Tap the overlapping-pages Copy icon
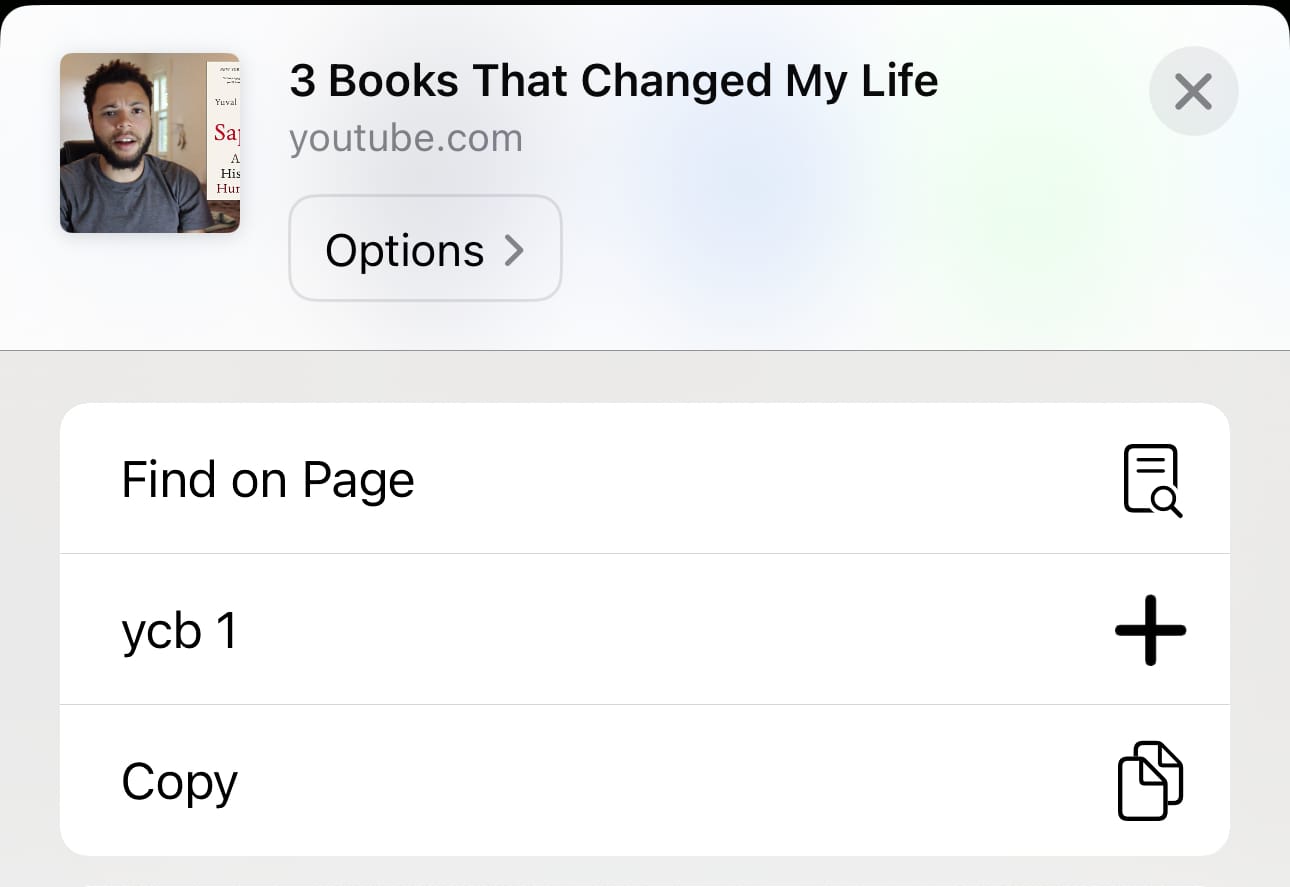The image size is (1290, 887). [x=1150, y=780]
